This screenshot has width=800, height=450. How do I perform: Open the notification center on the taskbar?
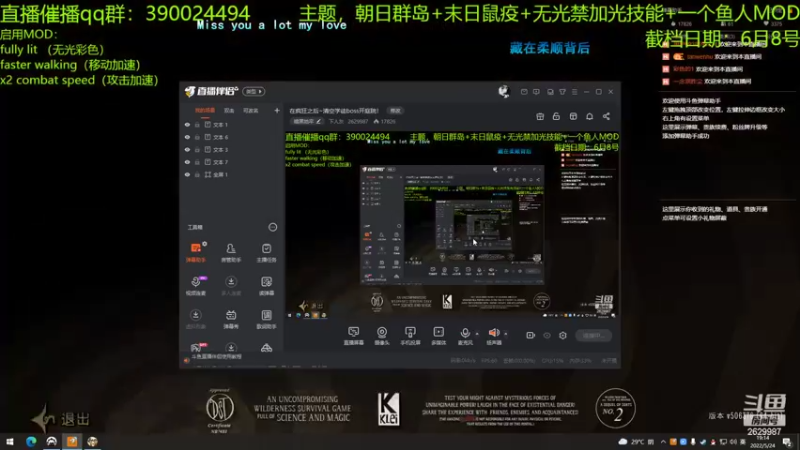787,442
